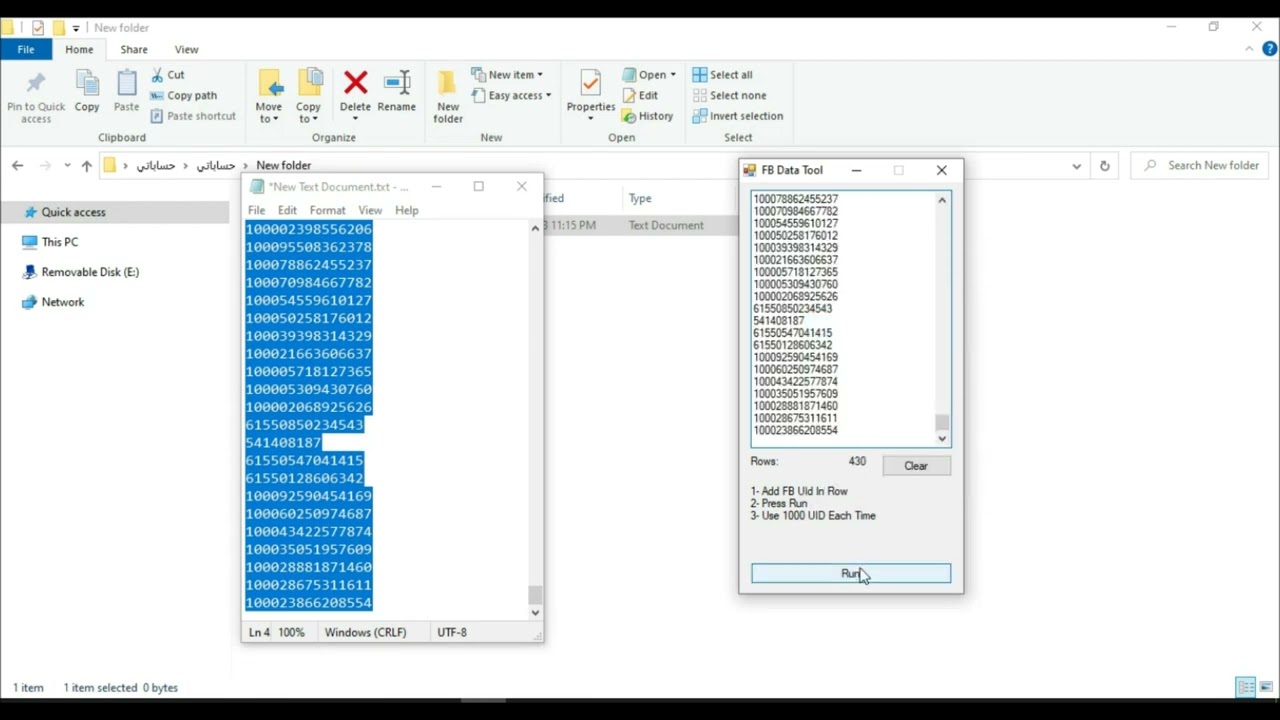Screen dimensions: 1280x720
Task: Switch to large icons view in the status bar
Action: point(1265,687)
